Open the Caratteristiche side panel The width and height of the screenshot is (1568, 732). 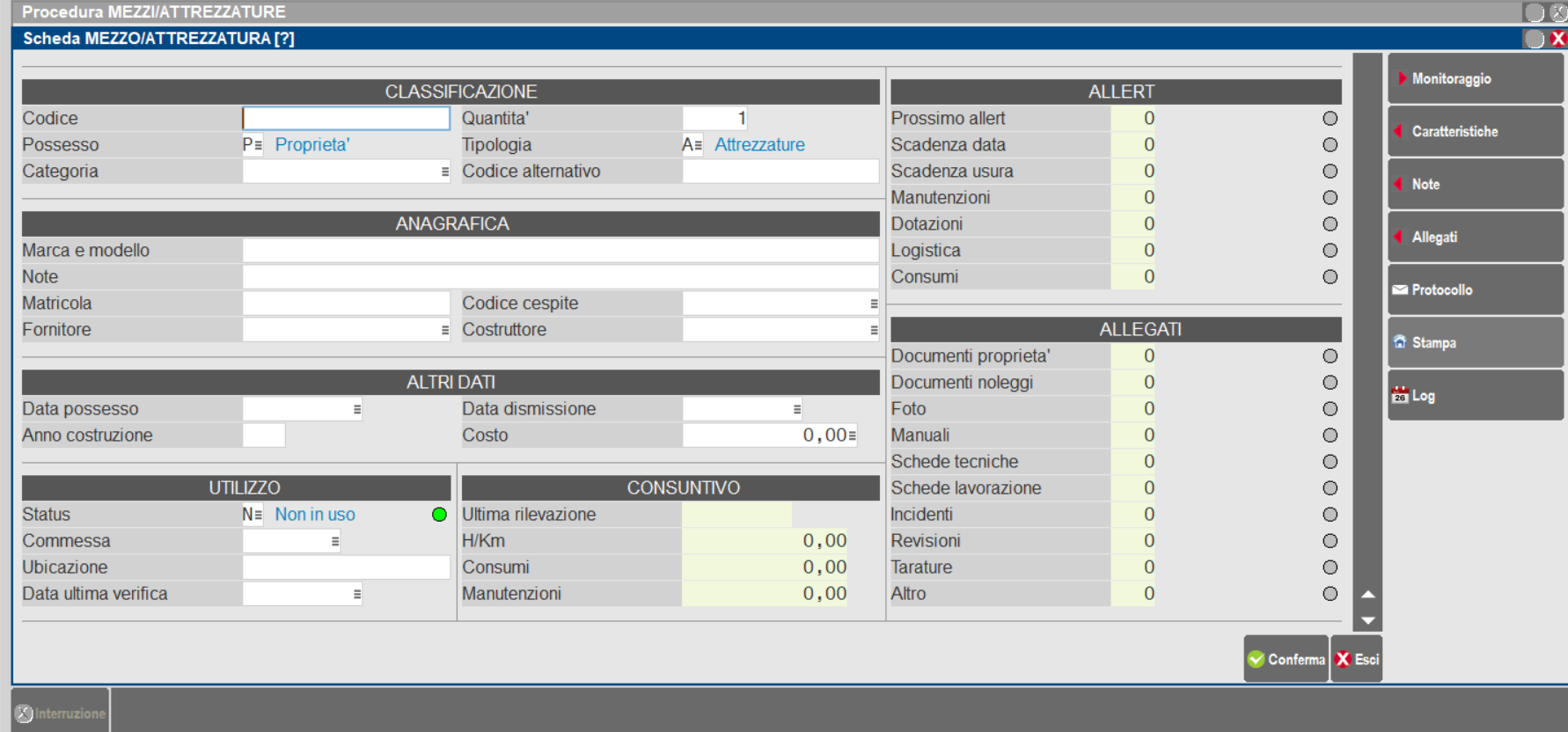(1475, 132)
